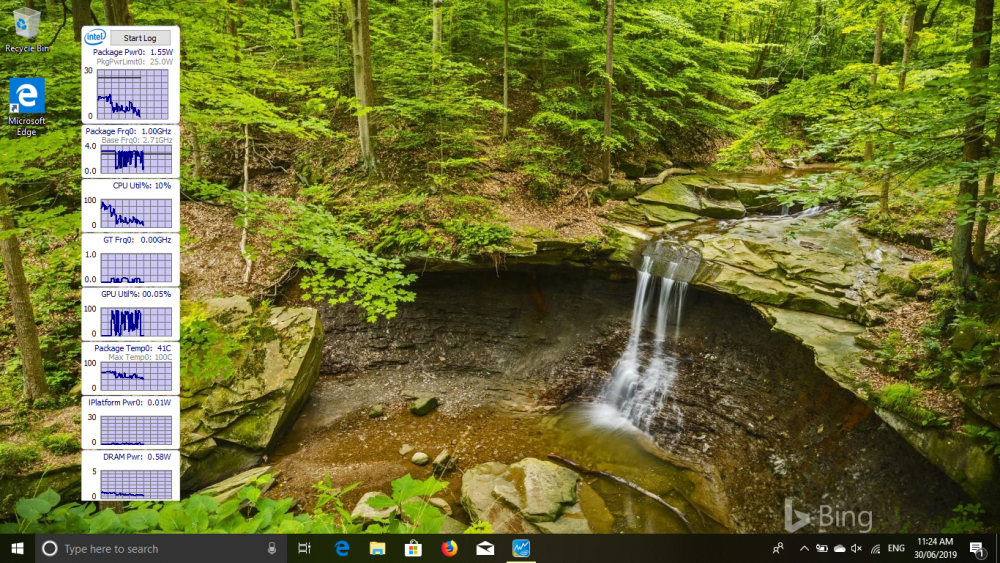Open the Wi-Fi network tray icon
Image resolution: width=1000 pixels, height=563 pixels.
(x=875, y=548)
